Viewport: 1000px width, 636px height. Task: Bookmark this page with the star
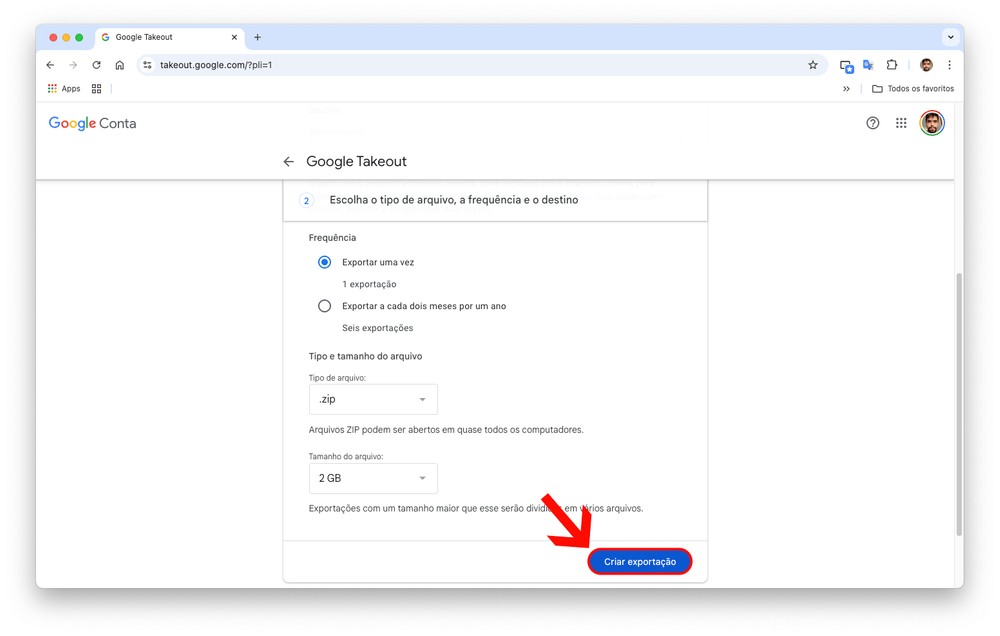(x=812, y=65)
